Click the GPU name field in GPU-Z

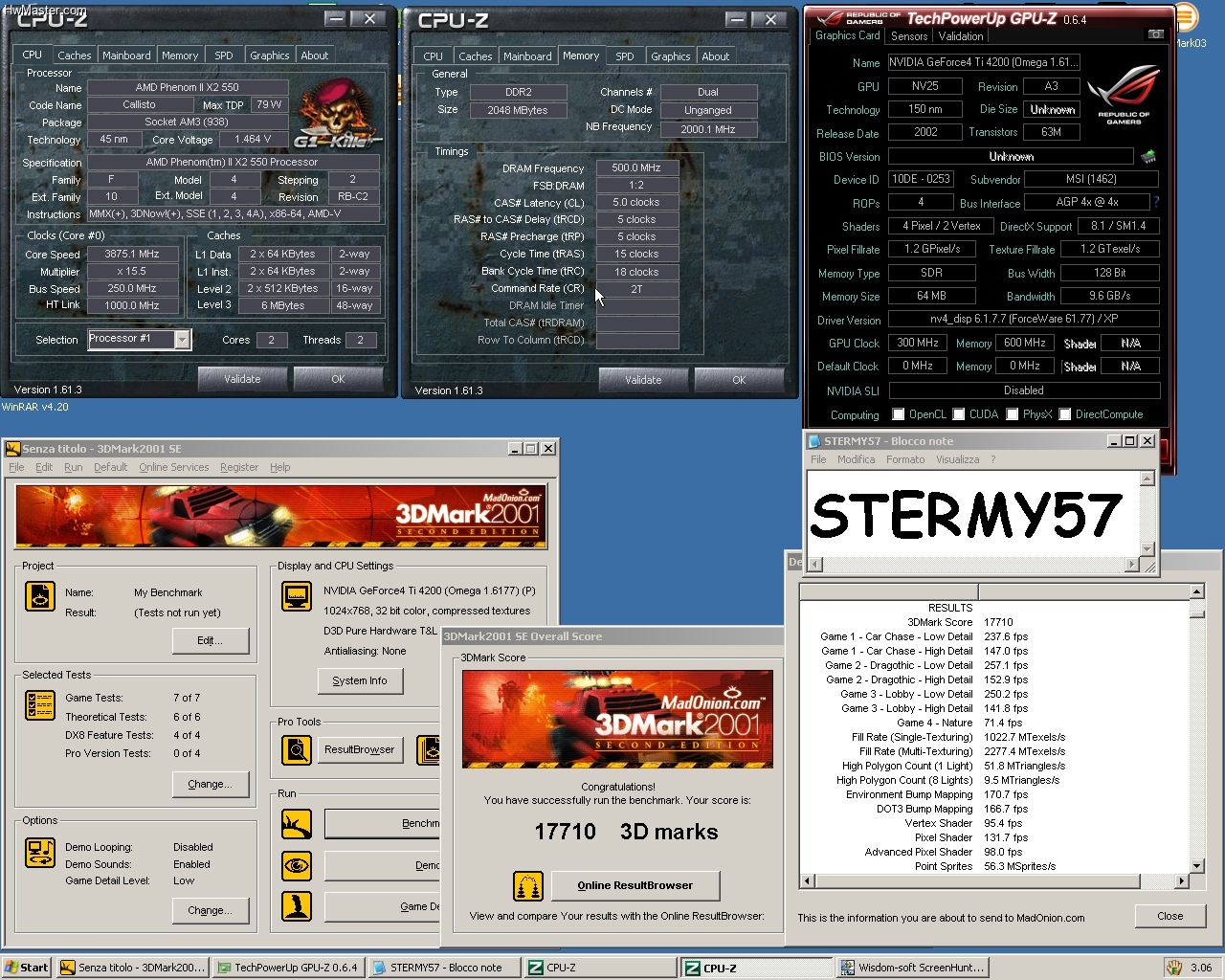point(984,62)
